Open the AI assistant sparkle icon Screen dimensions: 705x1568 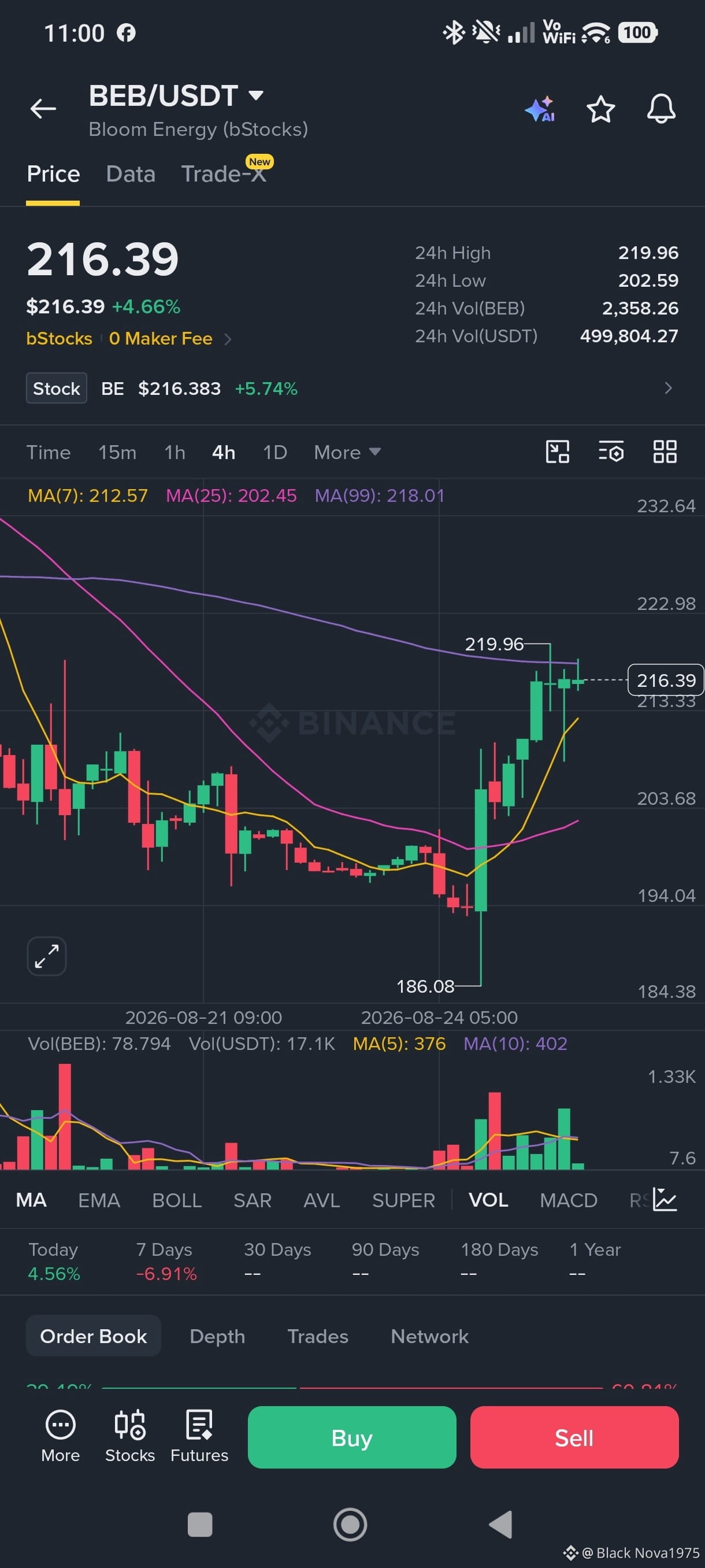pos(540,109)
